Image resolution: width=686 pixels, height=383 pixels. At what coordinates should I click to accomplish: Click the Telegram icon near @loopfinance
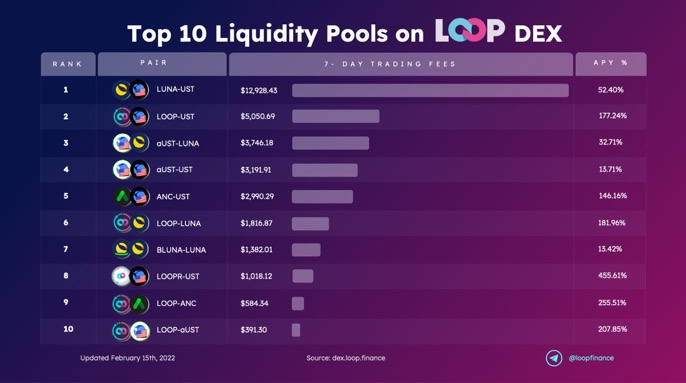coord(554,358)
